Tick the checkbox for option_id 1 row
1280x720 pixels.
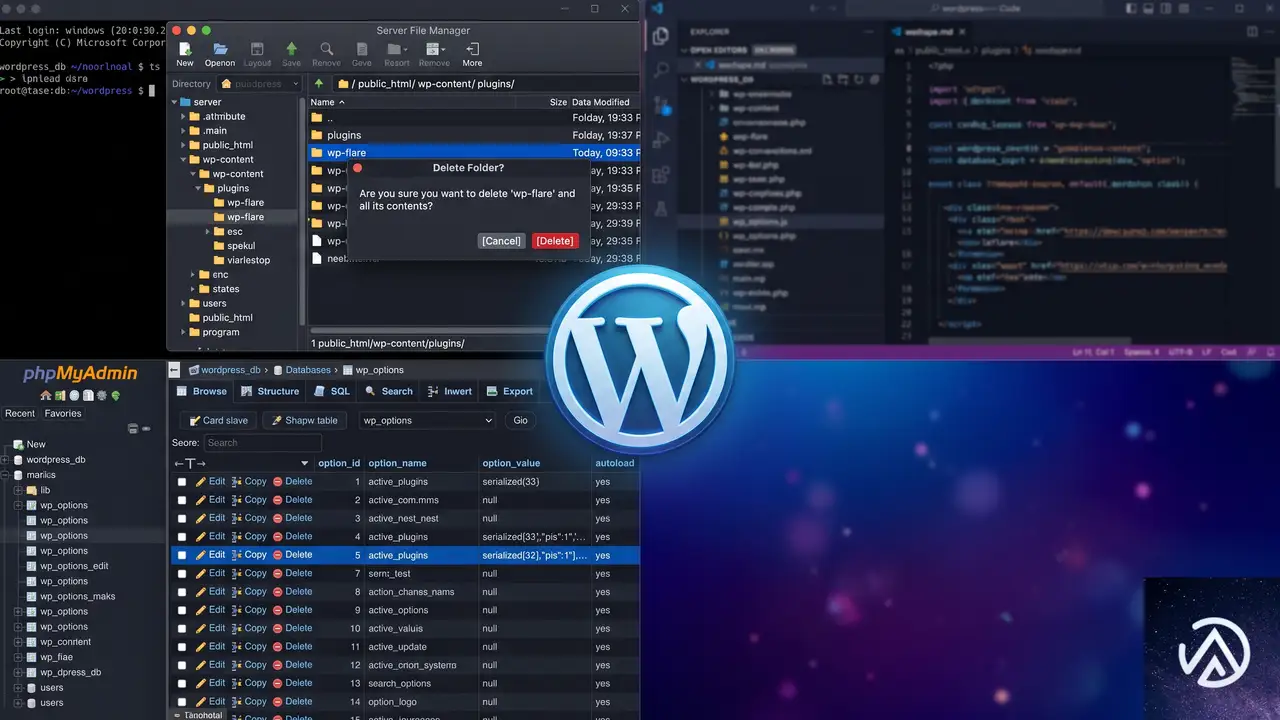[182, 482]
